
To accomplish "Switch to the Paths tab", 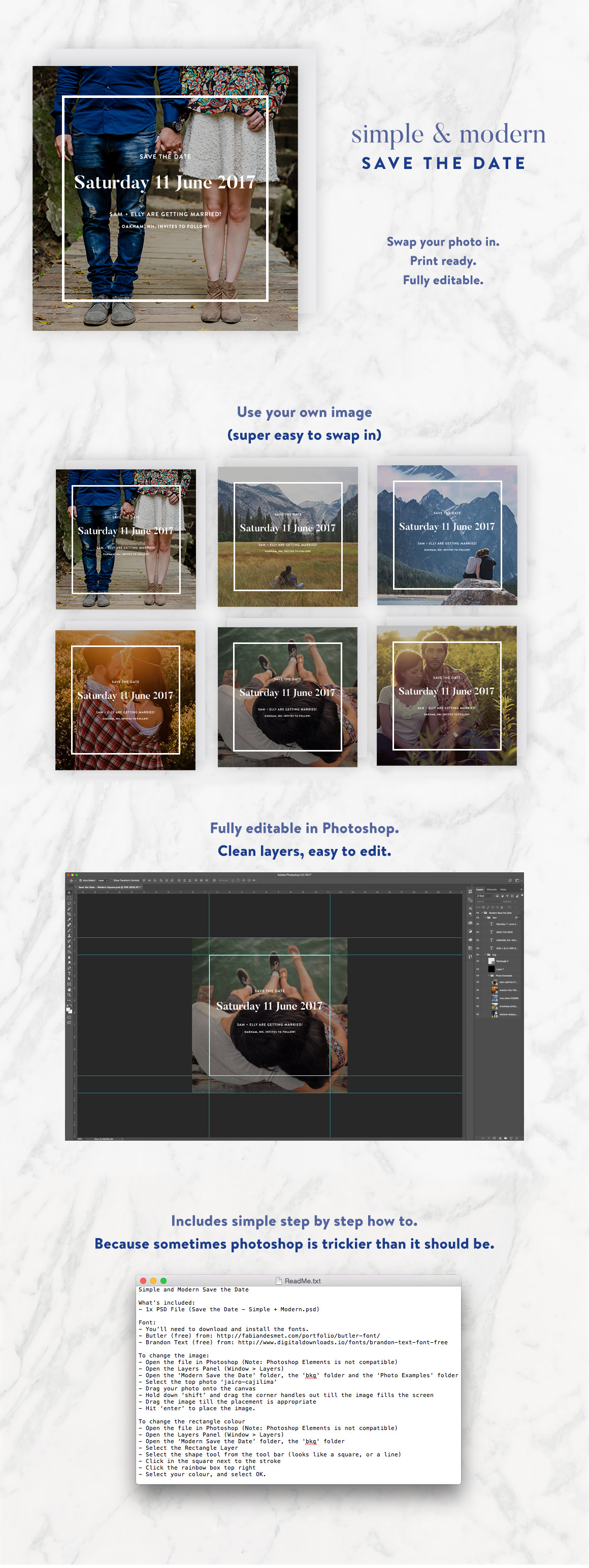I will tap(503, 890).
